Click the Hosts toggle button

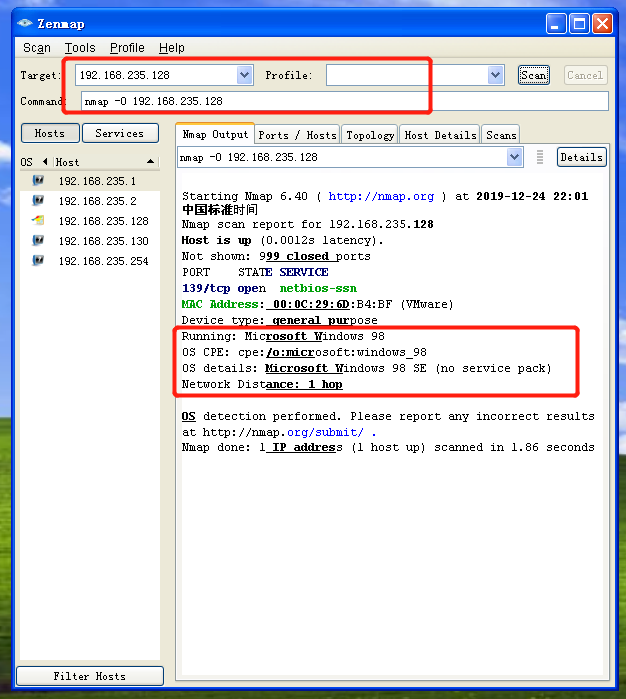(50, 133)
